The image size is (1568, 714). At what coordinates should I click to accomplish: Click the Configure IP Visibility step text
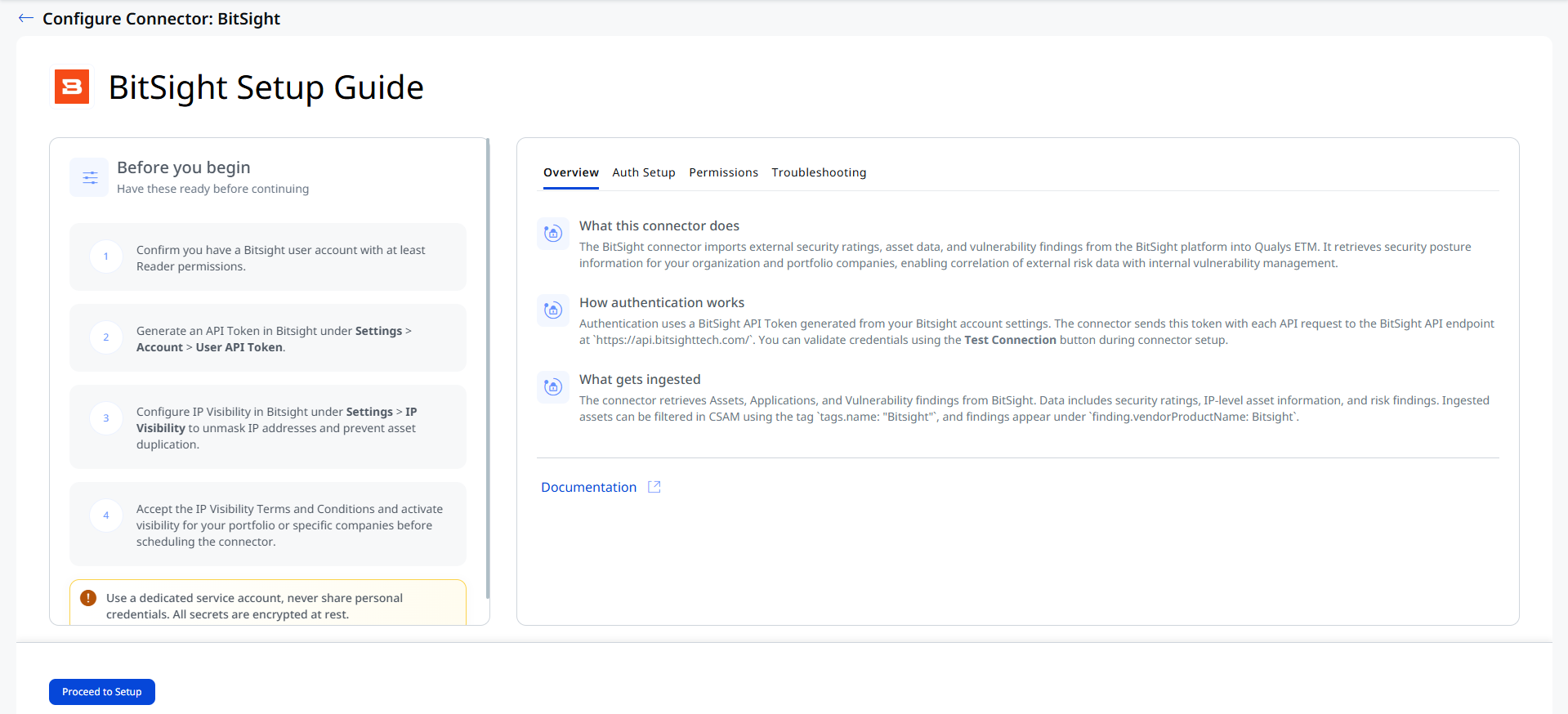277,428
